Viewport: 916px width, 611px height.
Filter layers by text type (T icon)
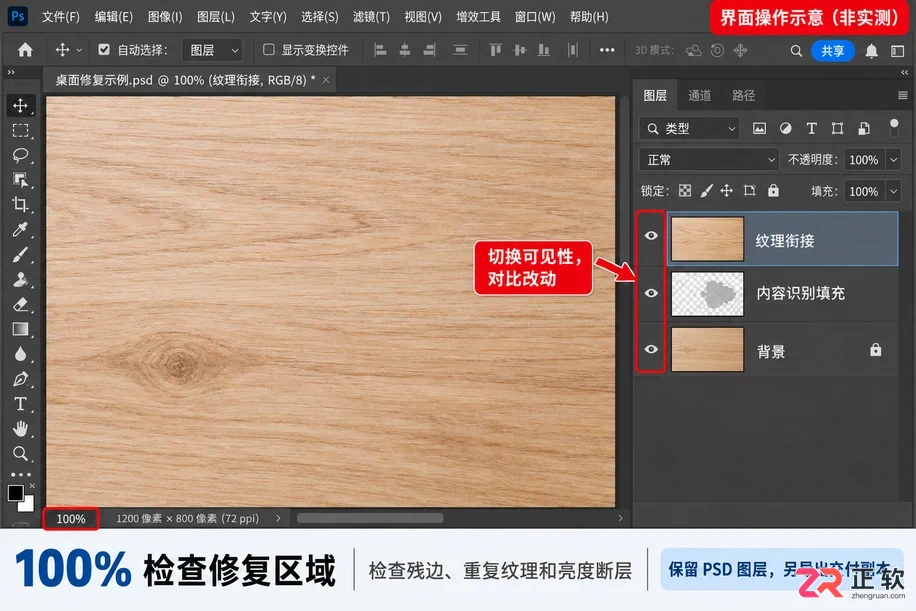point(811,128)
